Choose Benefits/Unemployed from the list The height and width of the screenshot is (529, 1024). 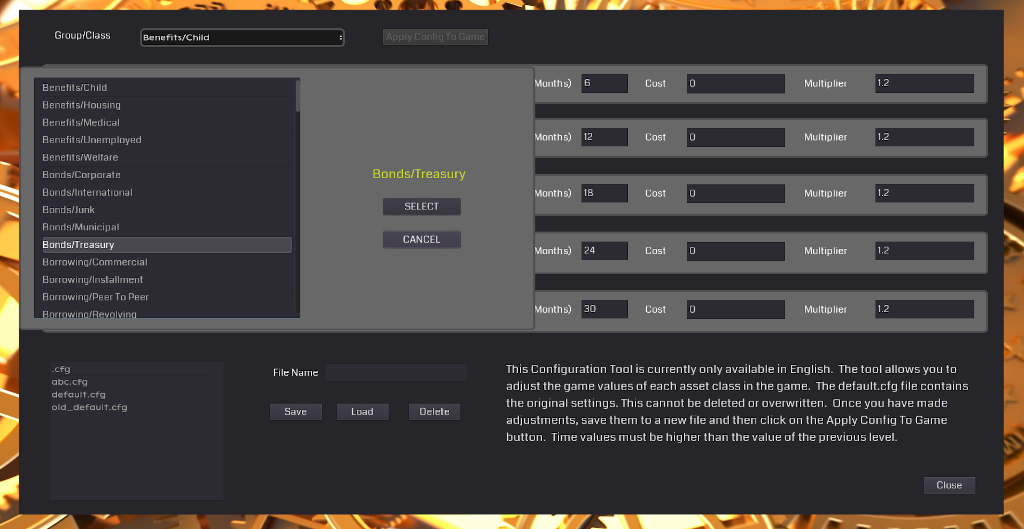[91, 140]
